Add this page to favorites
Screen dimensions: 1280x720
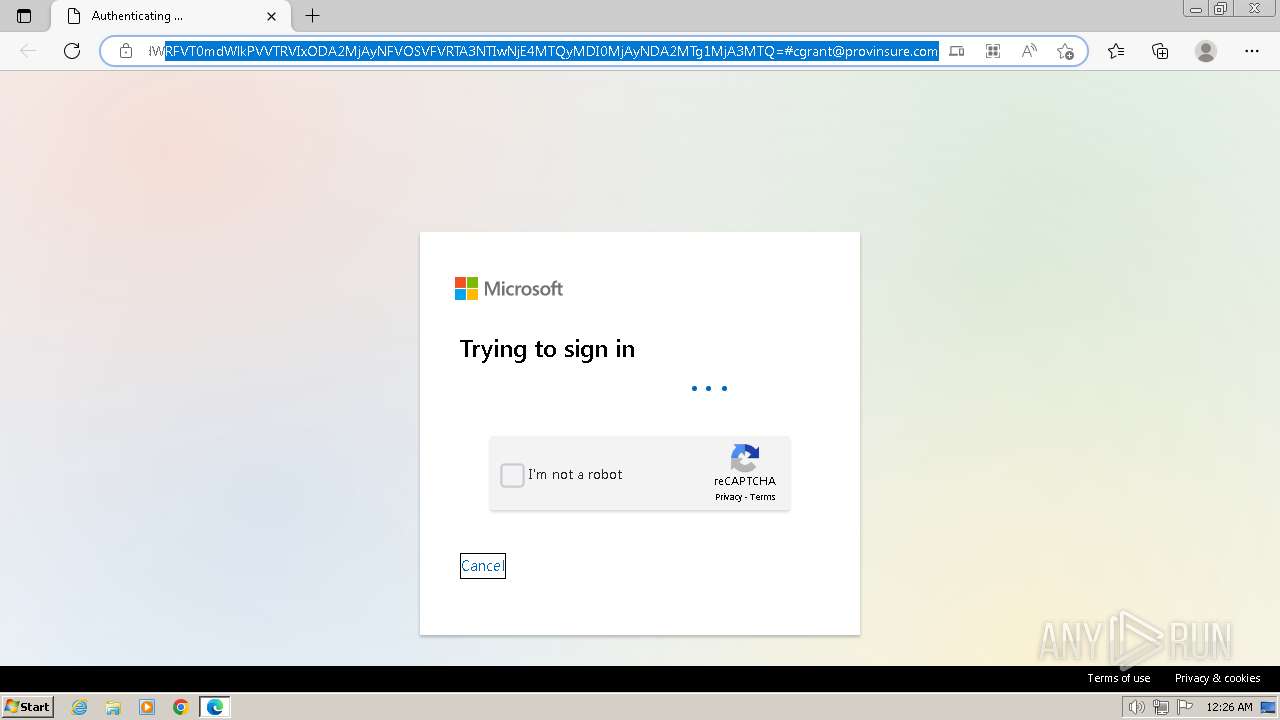[1065, 51]
